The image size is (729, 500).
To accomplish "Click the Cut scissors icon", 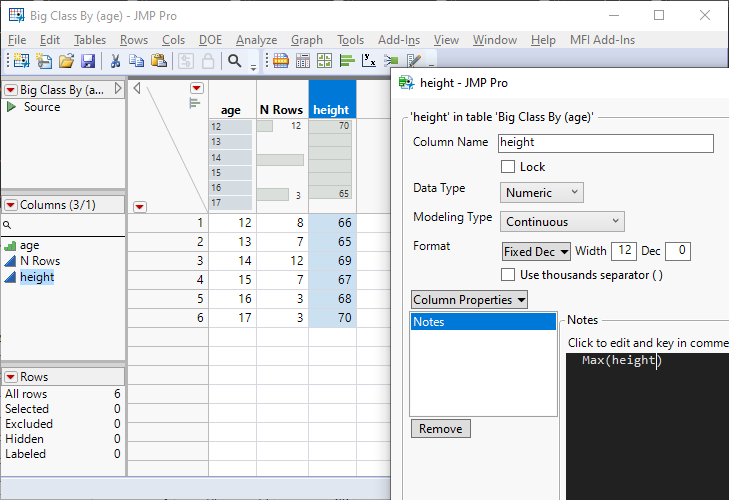I will [x=115, y=60].
